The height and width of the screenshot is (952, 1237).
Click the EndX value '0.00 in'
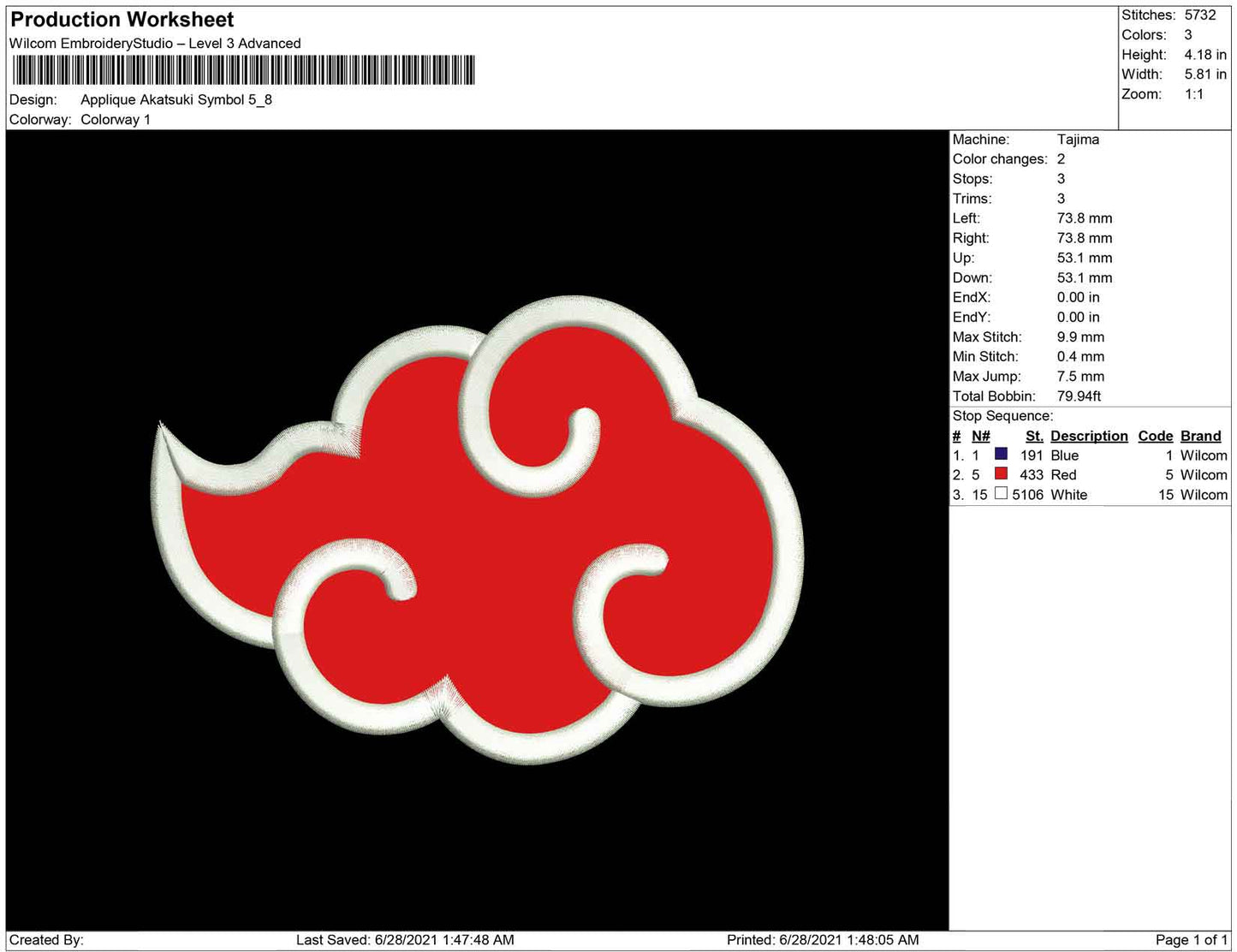coord(1079,297)
